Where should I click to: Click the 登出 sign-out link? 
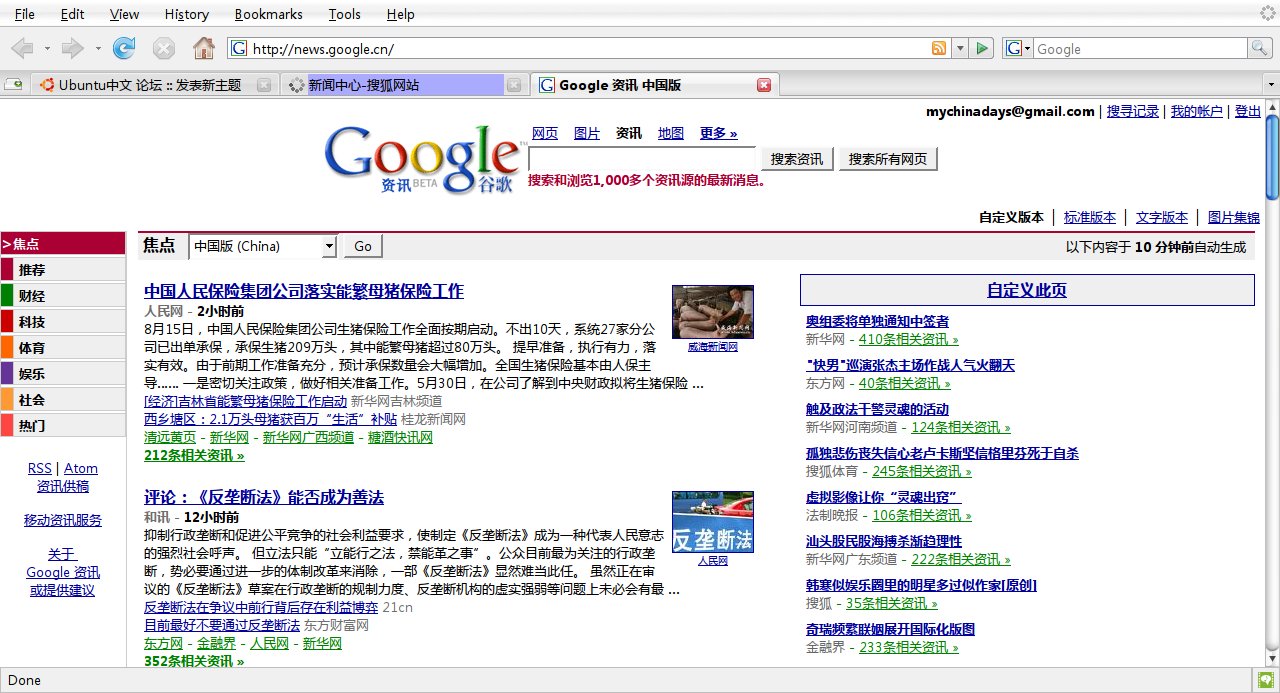(1248, 111)
